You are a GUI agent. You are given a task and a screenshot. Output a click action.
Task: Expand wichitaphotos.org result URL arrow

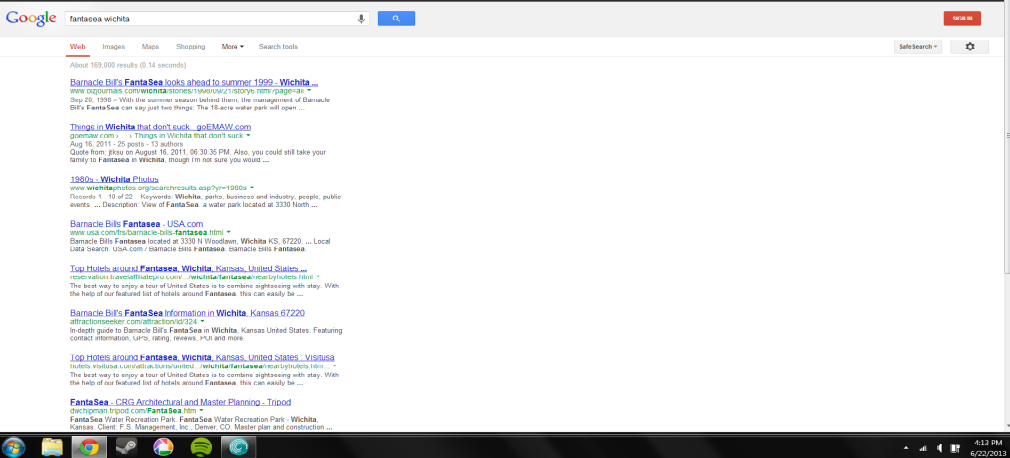(x=253, y=187)
